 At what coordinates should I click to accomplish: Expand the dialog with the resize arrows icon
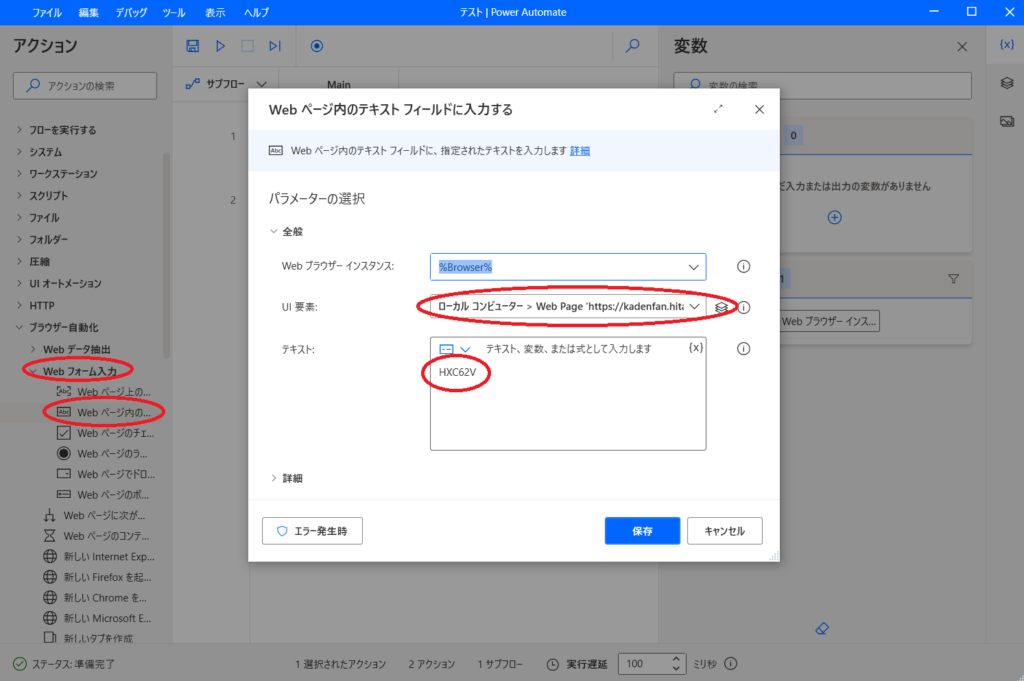pos(718,109)
